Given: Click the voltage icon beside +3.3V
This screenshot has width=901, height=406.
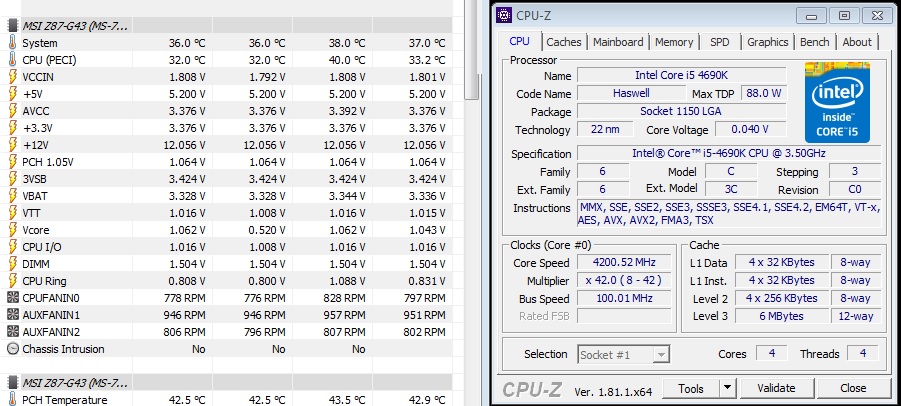Looking at the screenshot, I should (x=13, y=127).
